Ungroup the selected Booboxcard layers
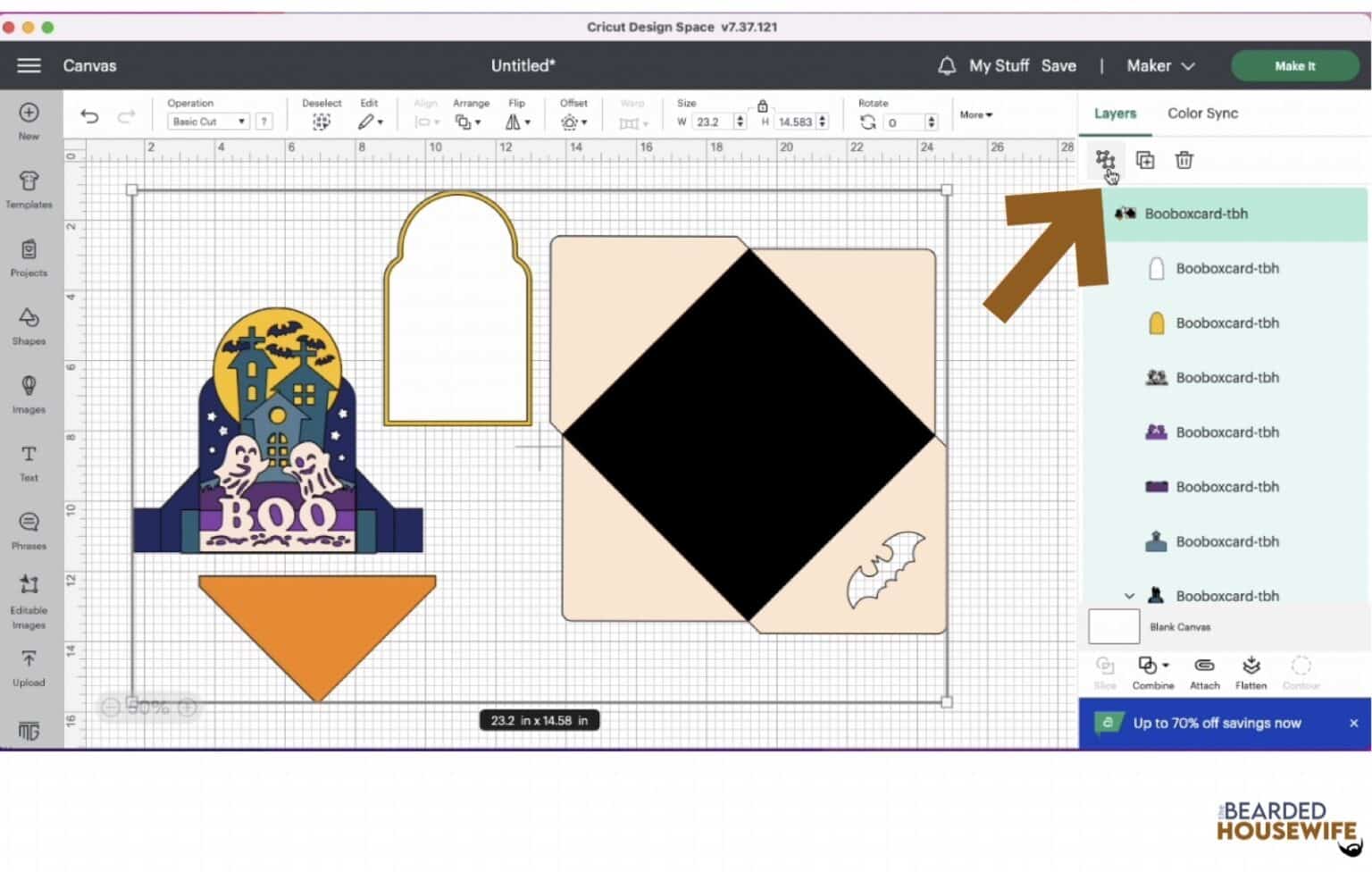The image size is (1372, 872). tap(1106, 159)
